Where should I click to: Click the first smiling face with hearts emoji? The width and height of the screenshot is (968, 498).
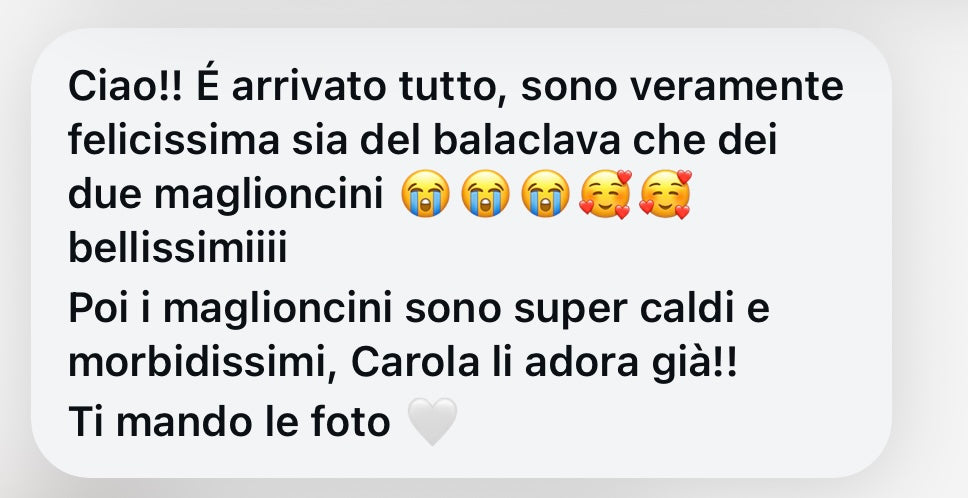click(606, 194)
